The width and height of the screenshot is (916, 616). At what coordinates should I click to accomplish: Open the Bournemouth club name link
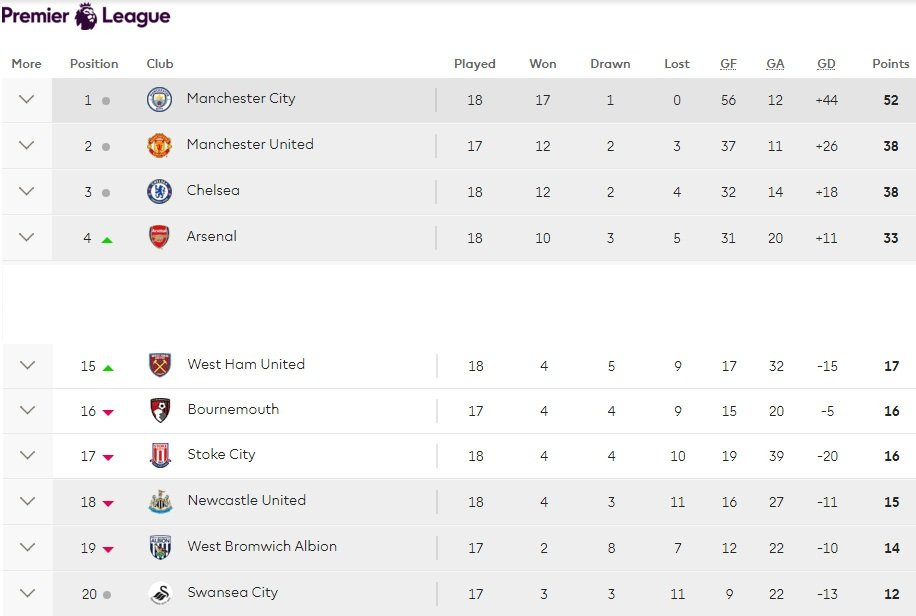pos(233,409)
